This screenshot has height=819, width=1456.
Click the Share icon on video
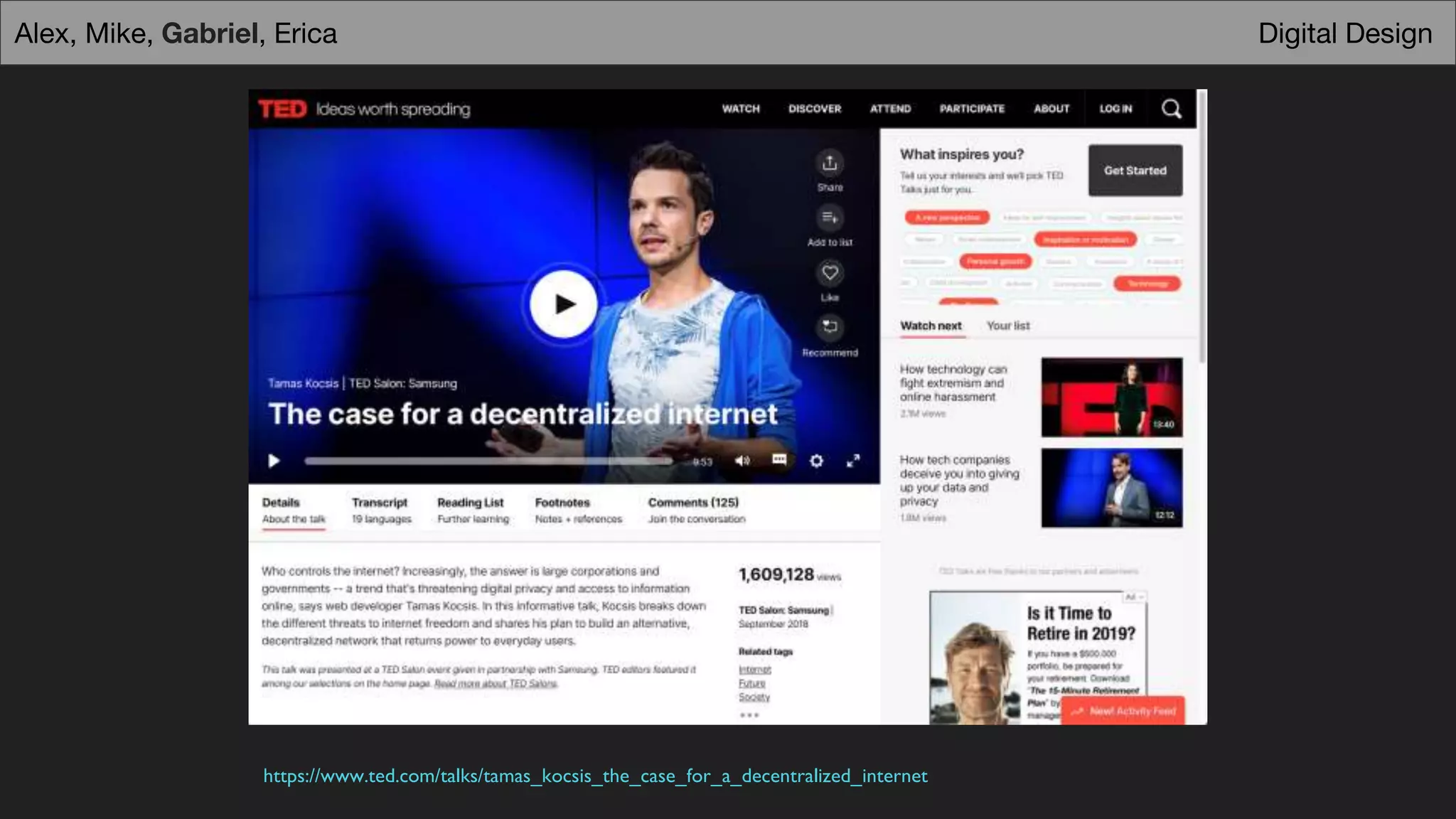click(x=830, y=164)
